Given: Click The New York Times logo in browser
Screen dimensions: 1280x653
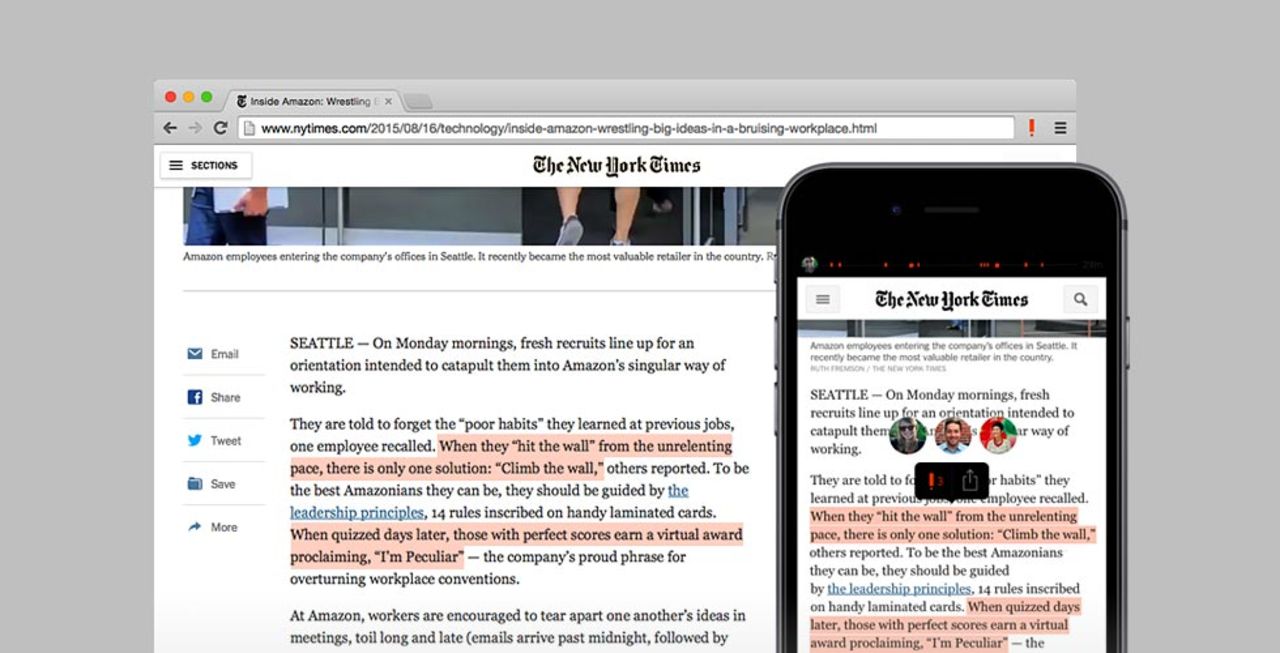Looking at the screenshot, I should pos(616,166).
